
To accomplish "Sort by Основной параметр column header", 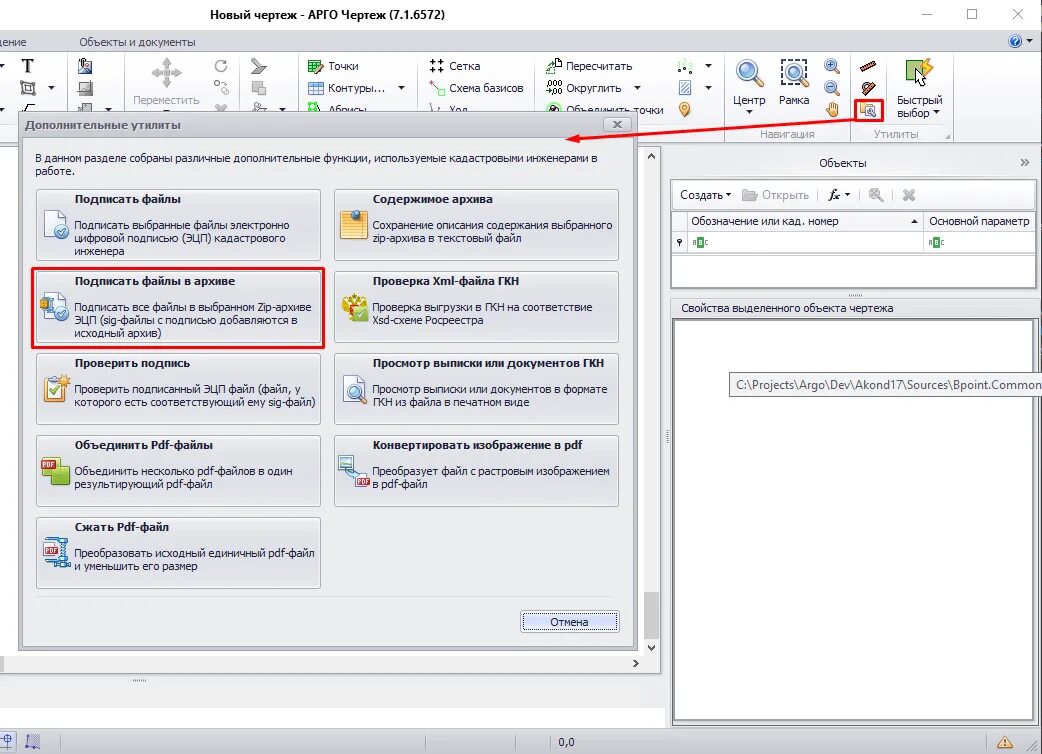I will pos(980,221).
